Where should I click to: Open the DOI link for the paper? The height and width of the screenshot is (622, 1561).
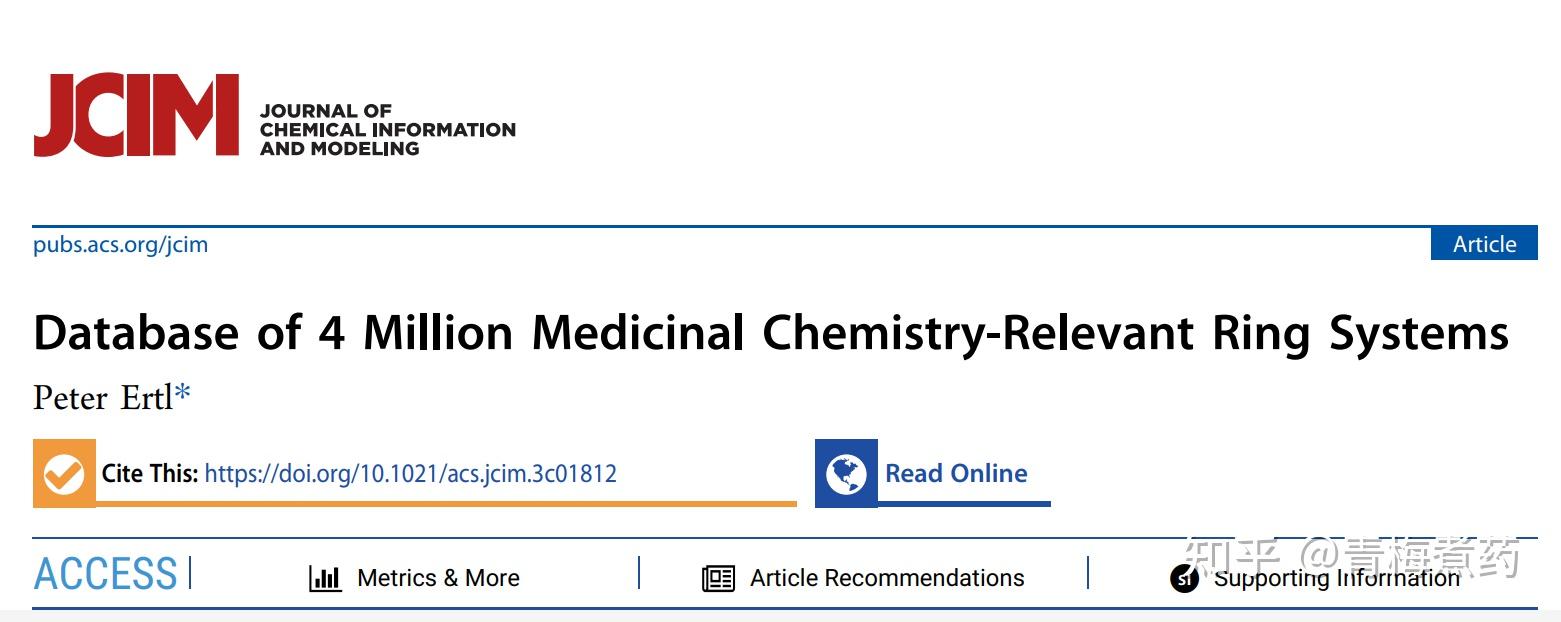[409, 474]
